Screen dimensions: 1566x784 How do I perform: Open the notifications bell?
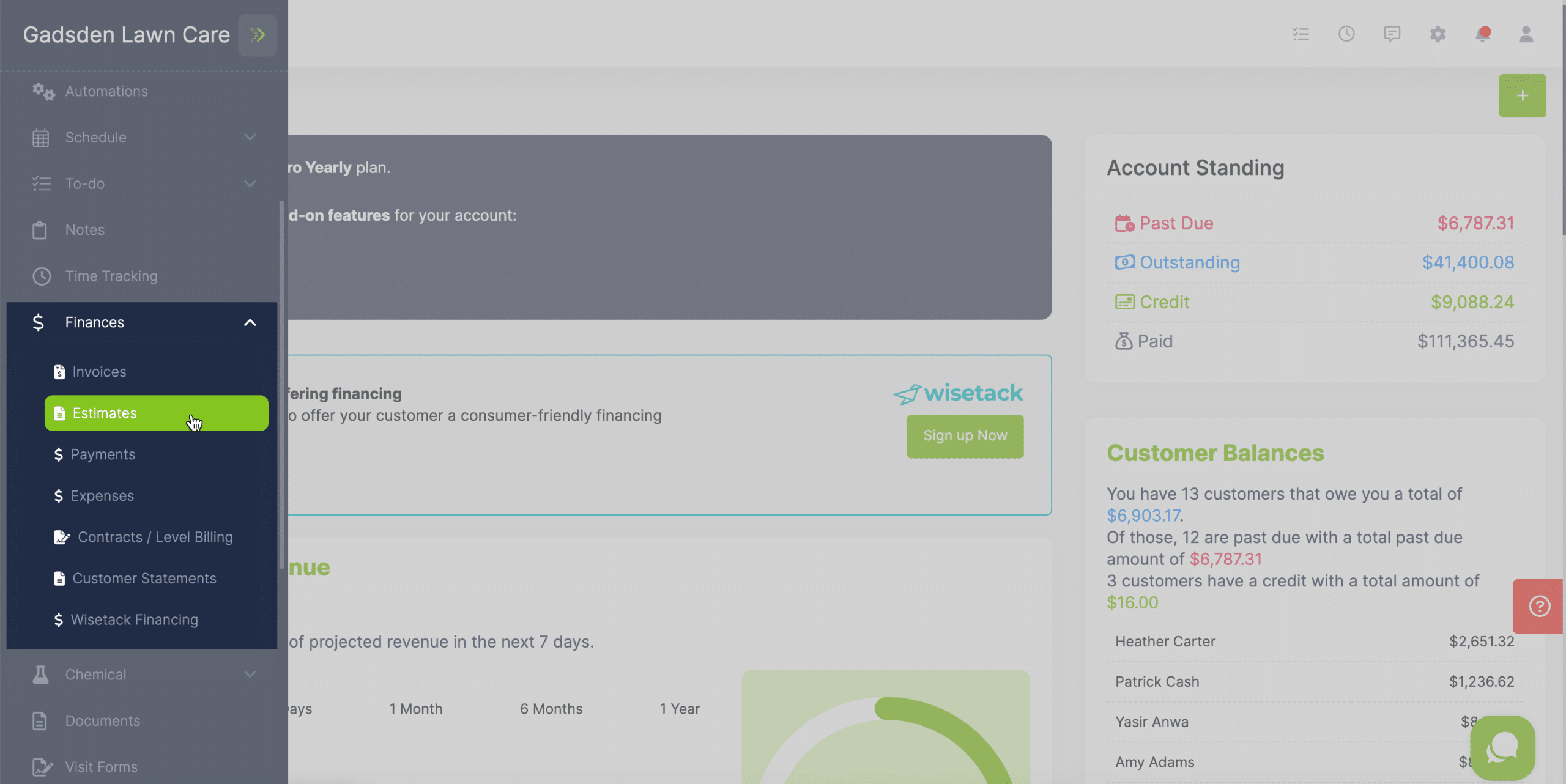point(1482,34)
